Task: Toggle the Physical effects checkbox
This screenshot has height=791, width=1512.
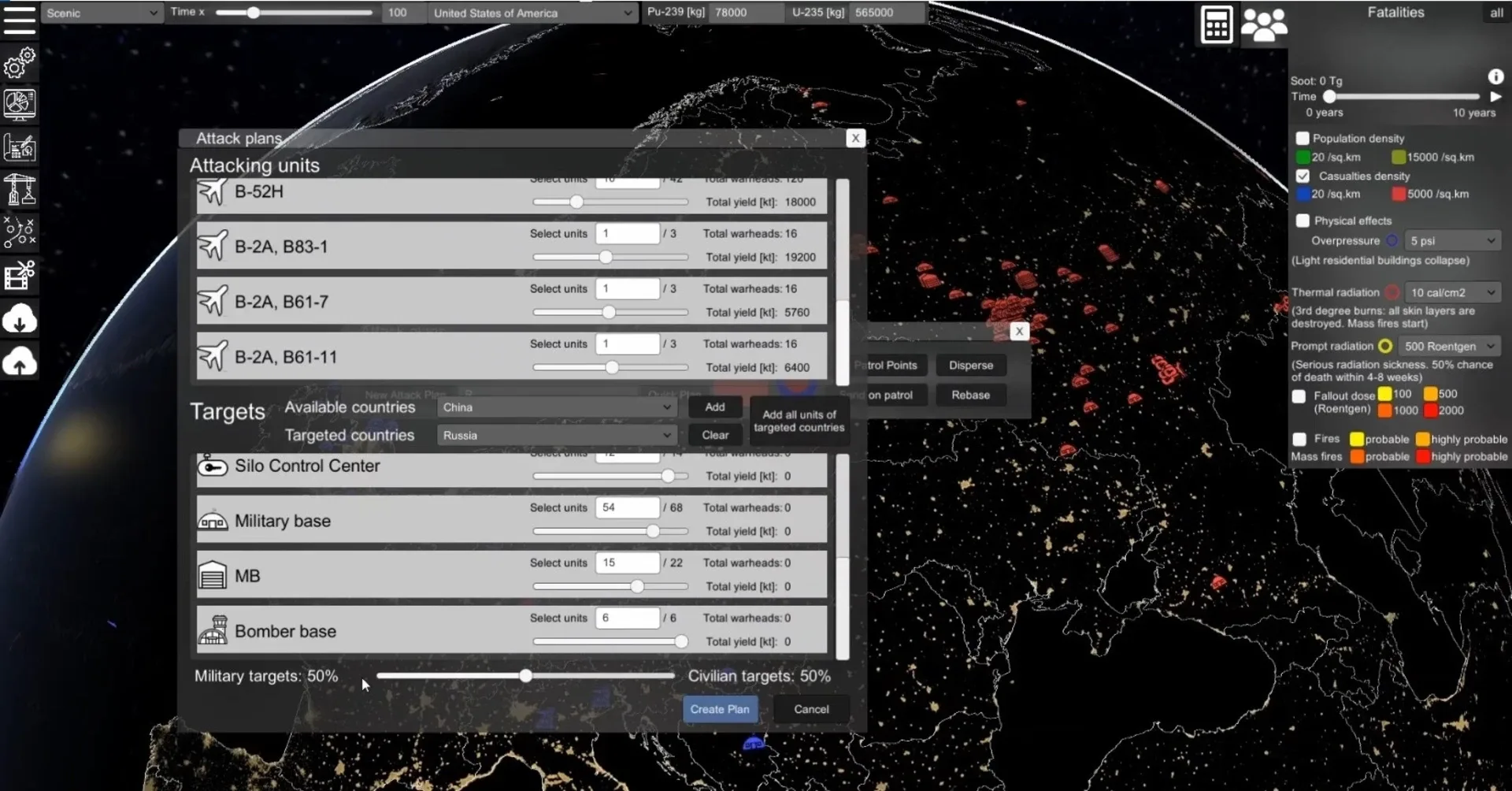Action: [x=1303, y=221]
